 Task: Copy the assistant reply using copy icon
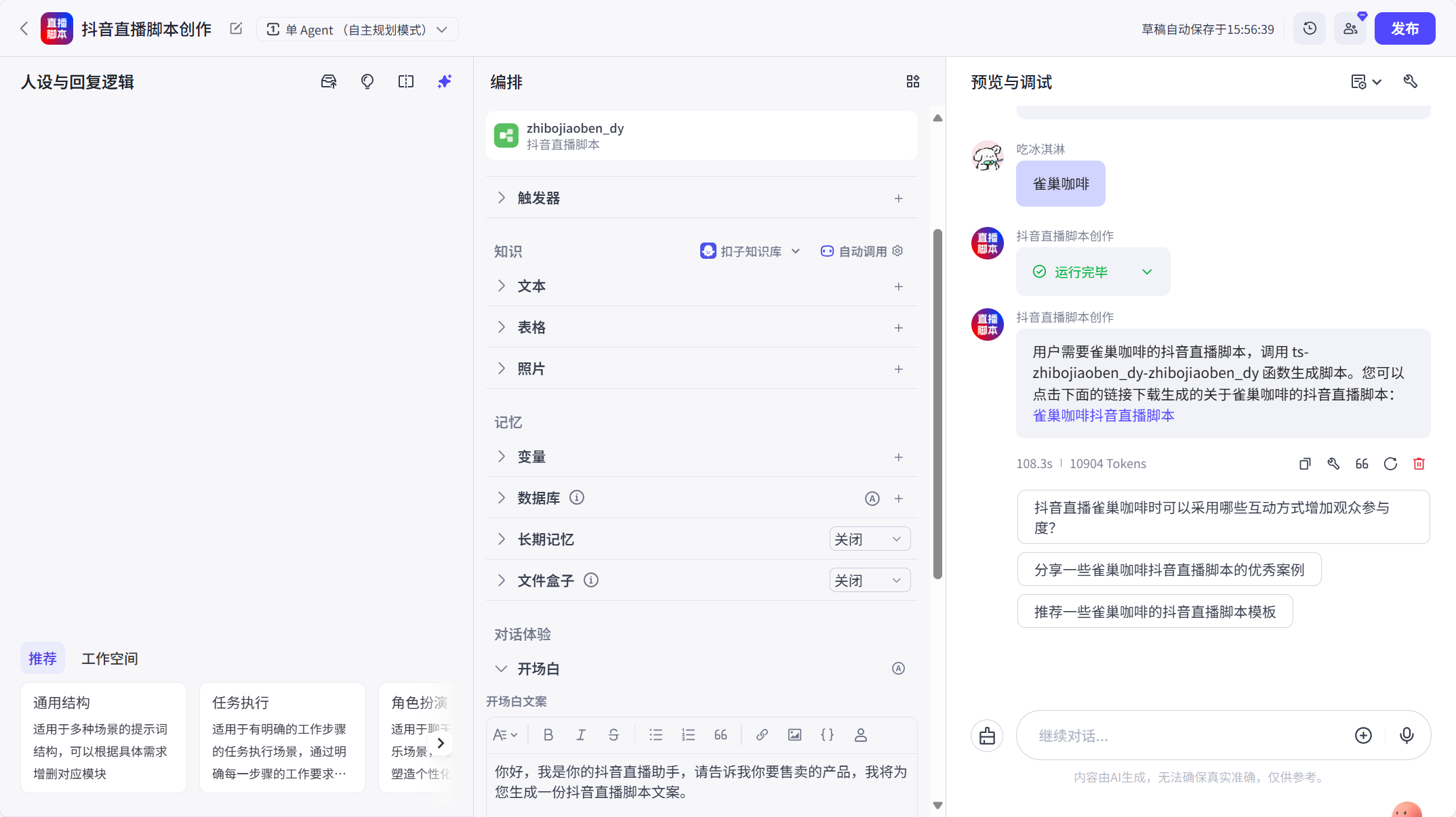coord(1304,463)
